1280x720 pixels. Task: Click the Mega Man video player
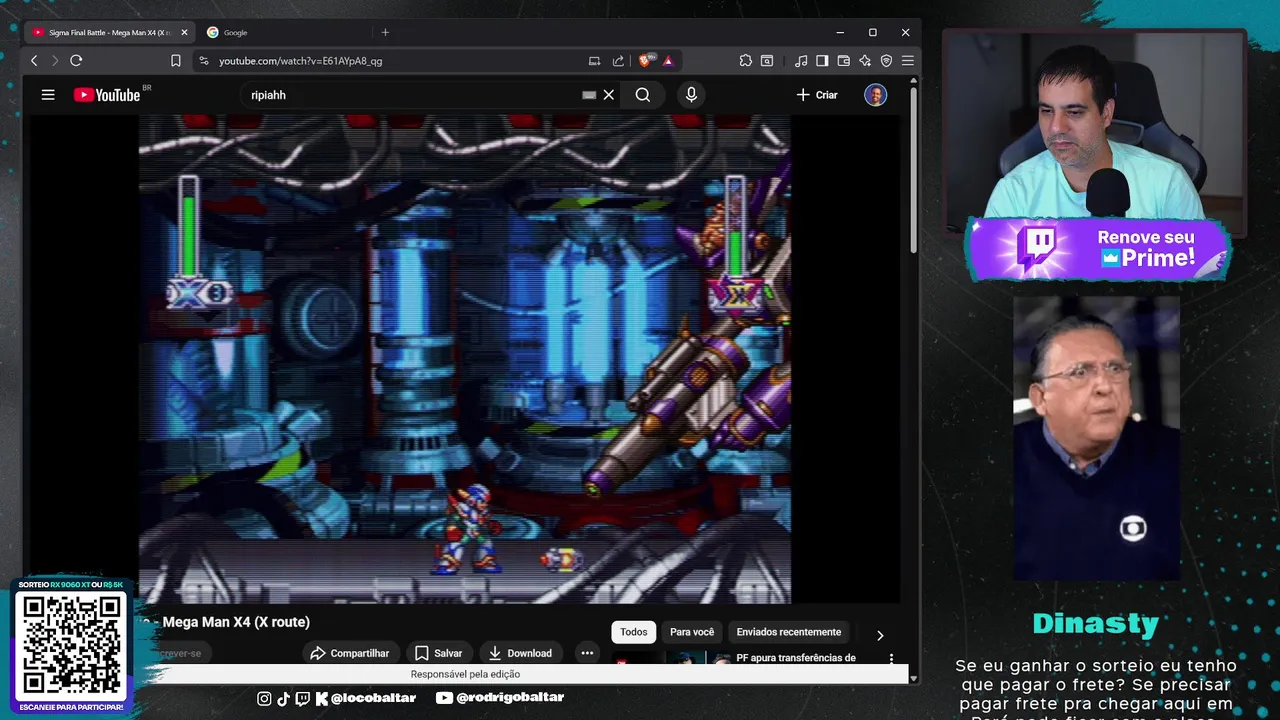465,359
